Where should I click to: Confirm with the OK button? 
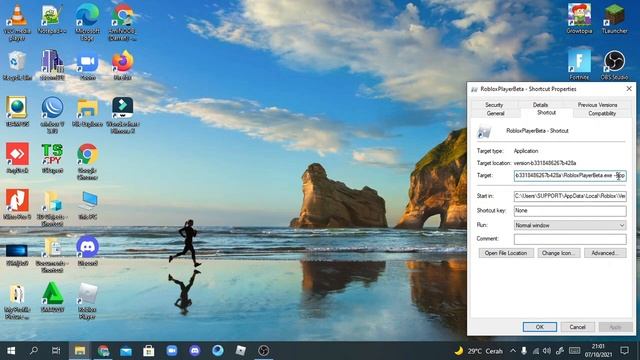pyautogui.click(x=540, y=327)
